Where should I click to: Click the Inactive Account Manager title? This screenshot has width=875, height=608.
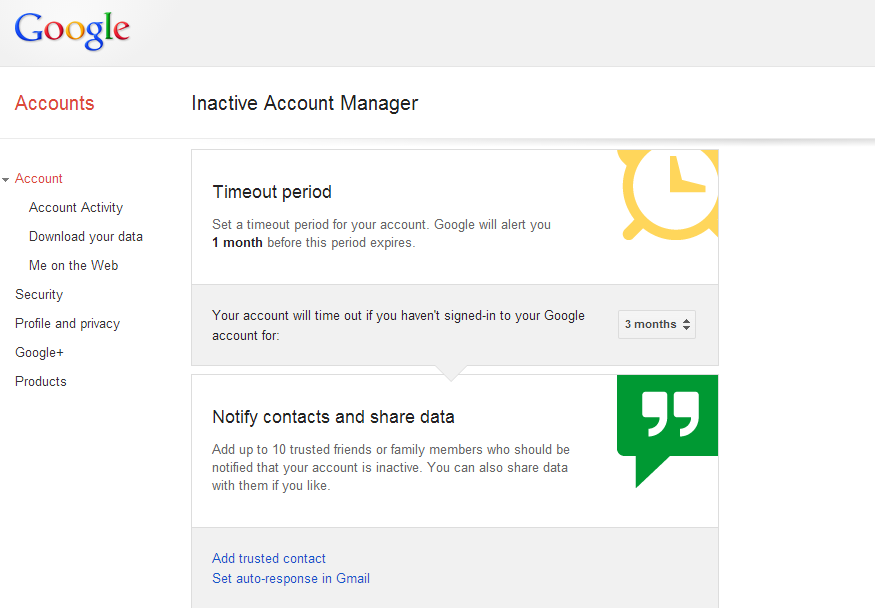(305, 103)
